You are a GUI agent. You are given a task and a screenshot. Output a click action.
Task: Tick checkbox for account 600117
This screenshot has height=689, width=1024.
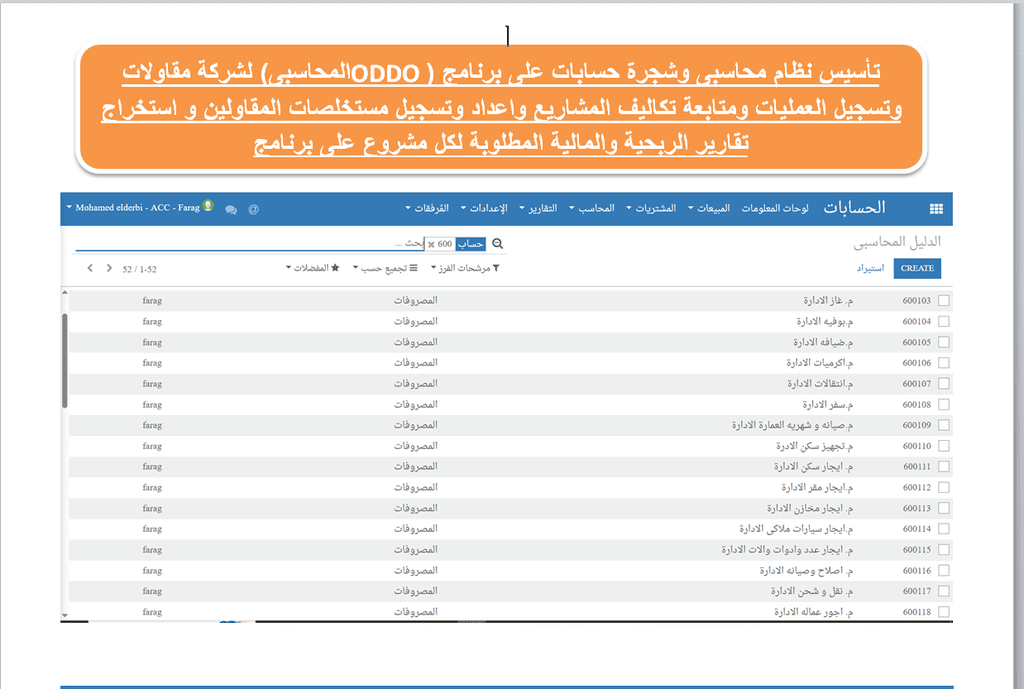pyautogui.click(x=944, y=591)
